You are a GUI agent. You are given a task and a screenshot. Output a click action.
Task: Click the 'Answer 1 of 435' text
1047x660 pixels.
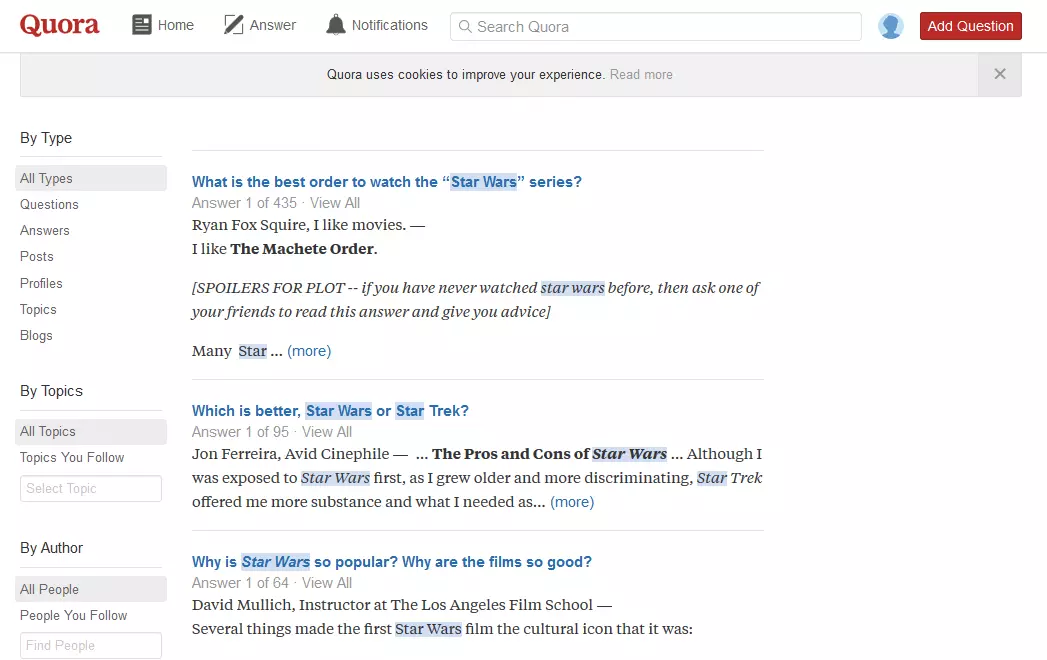coord(244,203)
